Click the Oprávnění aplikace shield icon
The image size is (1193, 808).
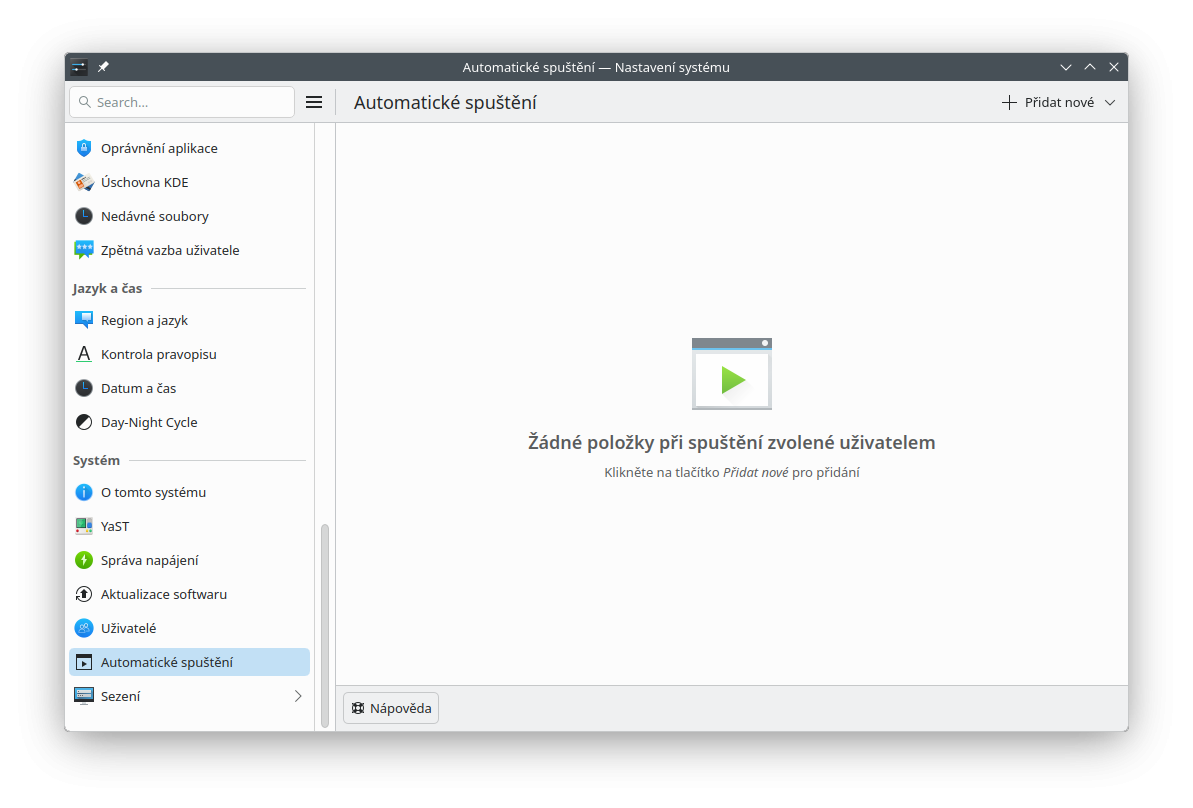click(x=84, y=148)
